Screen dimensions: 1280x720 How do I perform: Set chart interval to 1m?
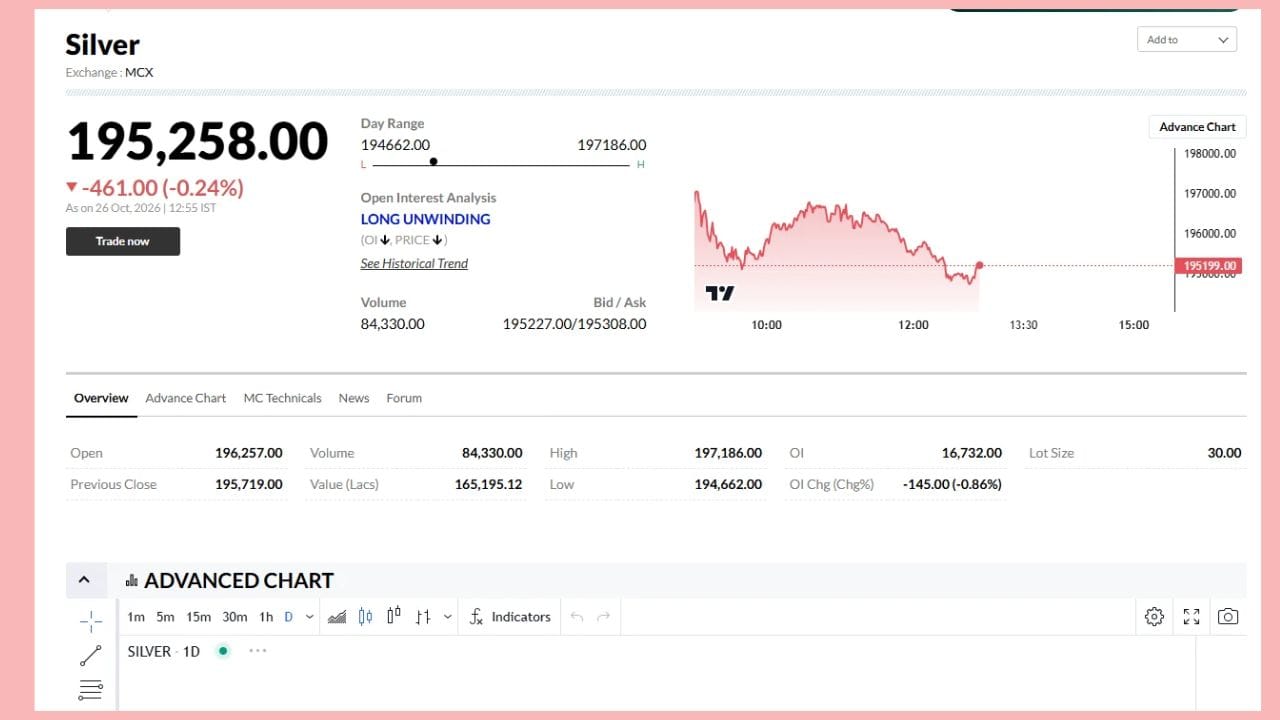point(136,617)
